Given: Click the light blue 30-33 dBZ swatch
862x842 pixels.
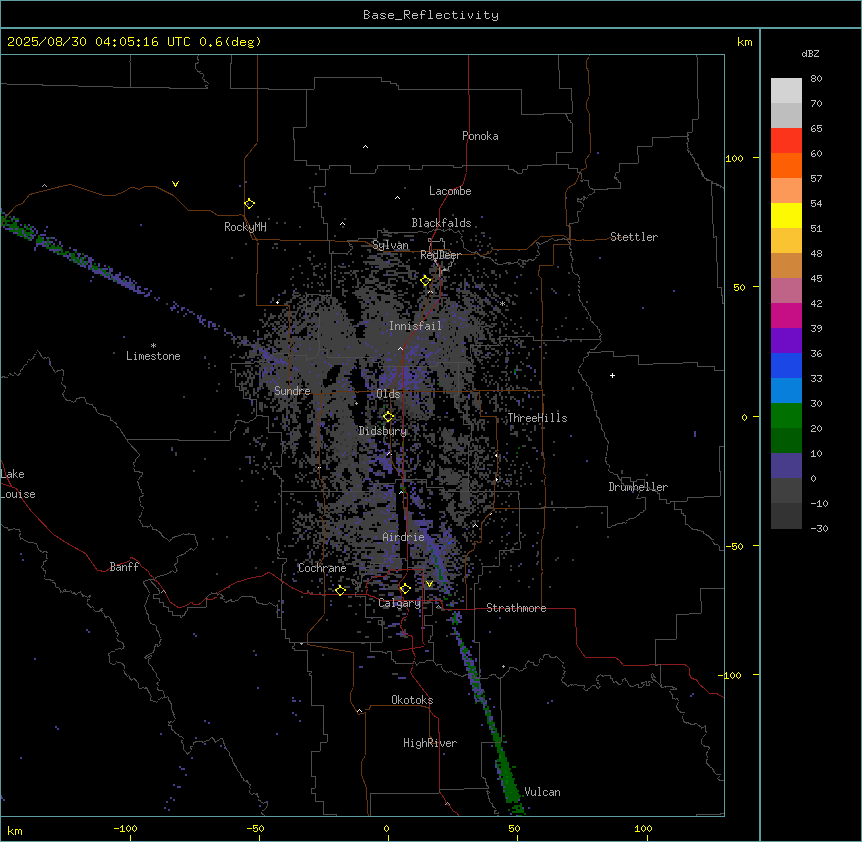Looking at the screenshot, I should pos(786,390).
